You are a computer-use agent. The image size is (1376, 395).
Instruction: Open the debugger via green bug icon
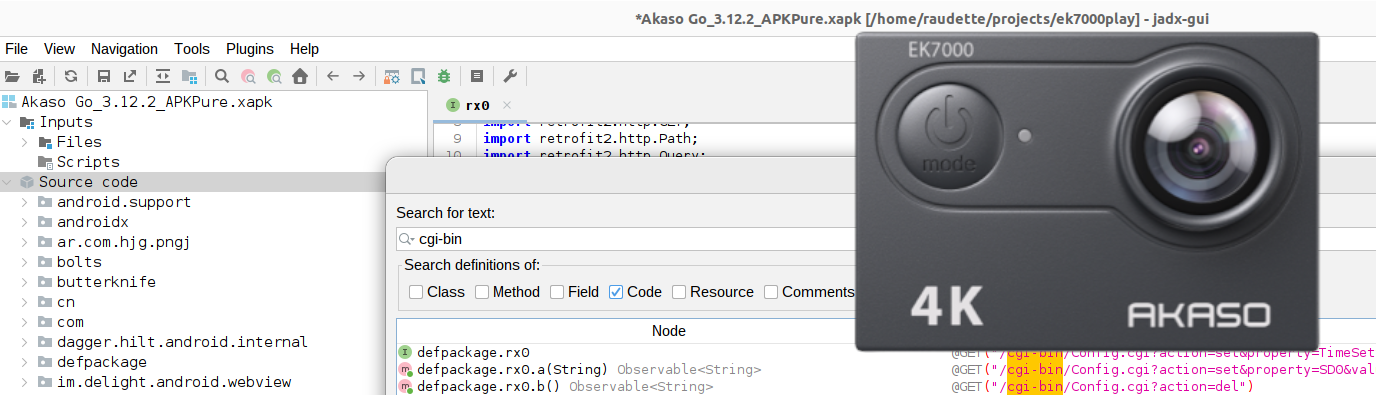coord(444,76)
